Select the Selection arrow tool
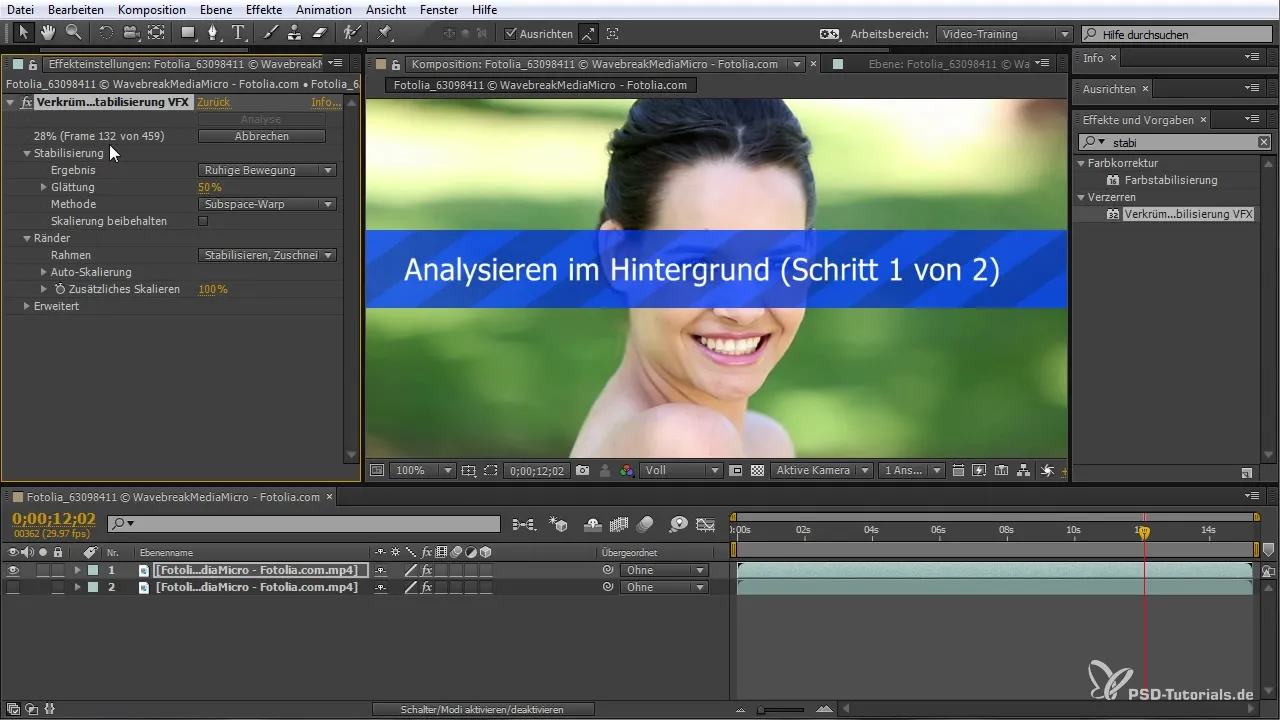This screenshot has width=1280, height=720. [24, 33]
